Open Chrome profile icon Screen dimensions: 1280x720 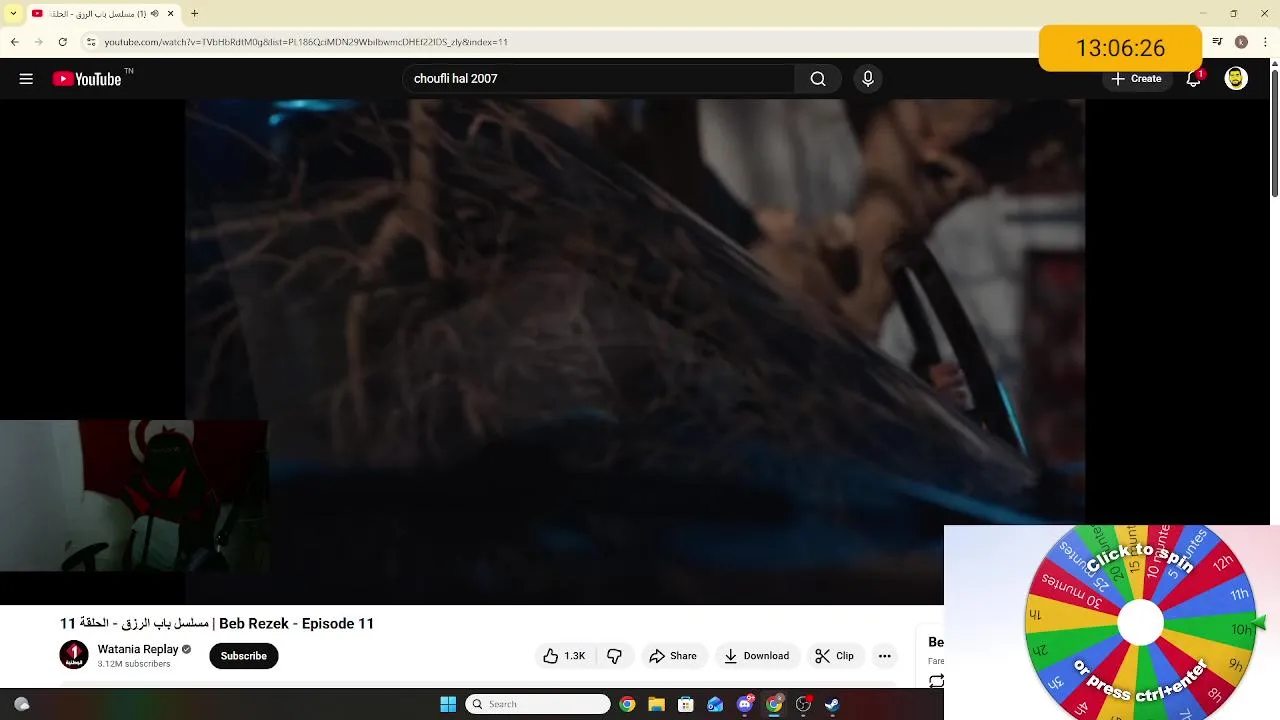[1241, 42]
